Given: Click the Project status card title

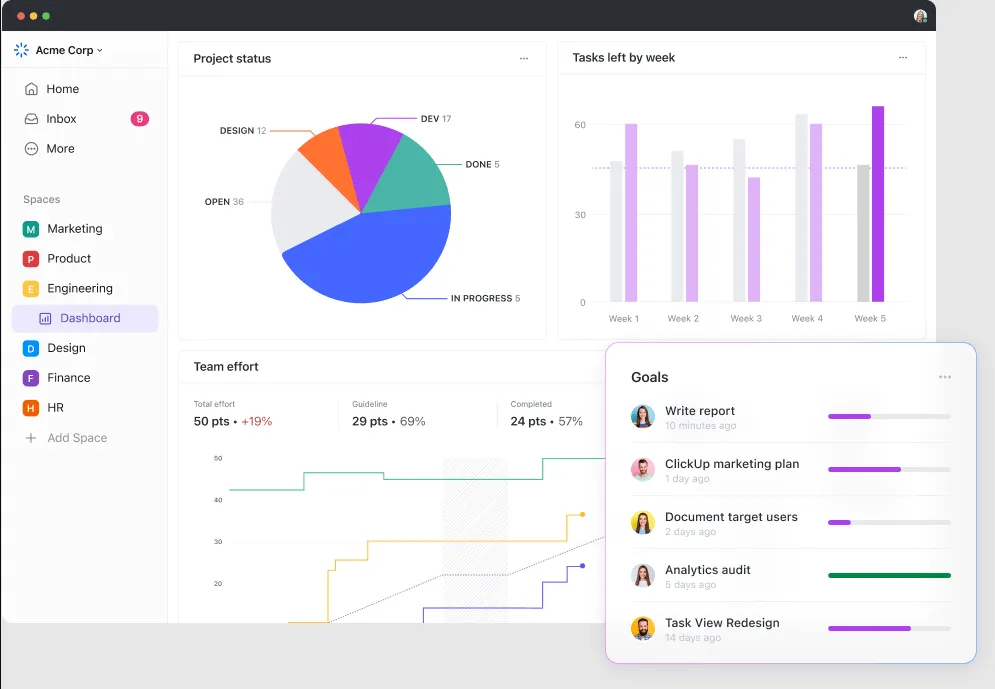Looking at the screenshot, I should (232, 58).
